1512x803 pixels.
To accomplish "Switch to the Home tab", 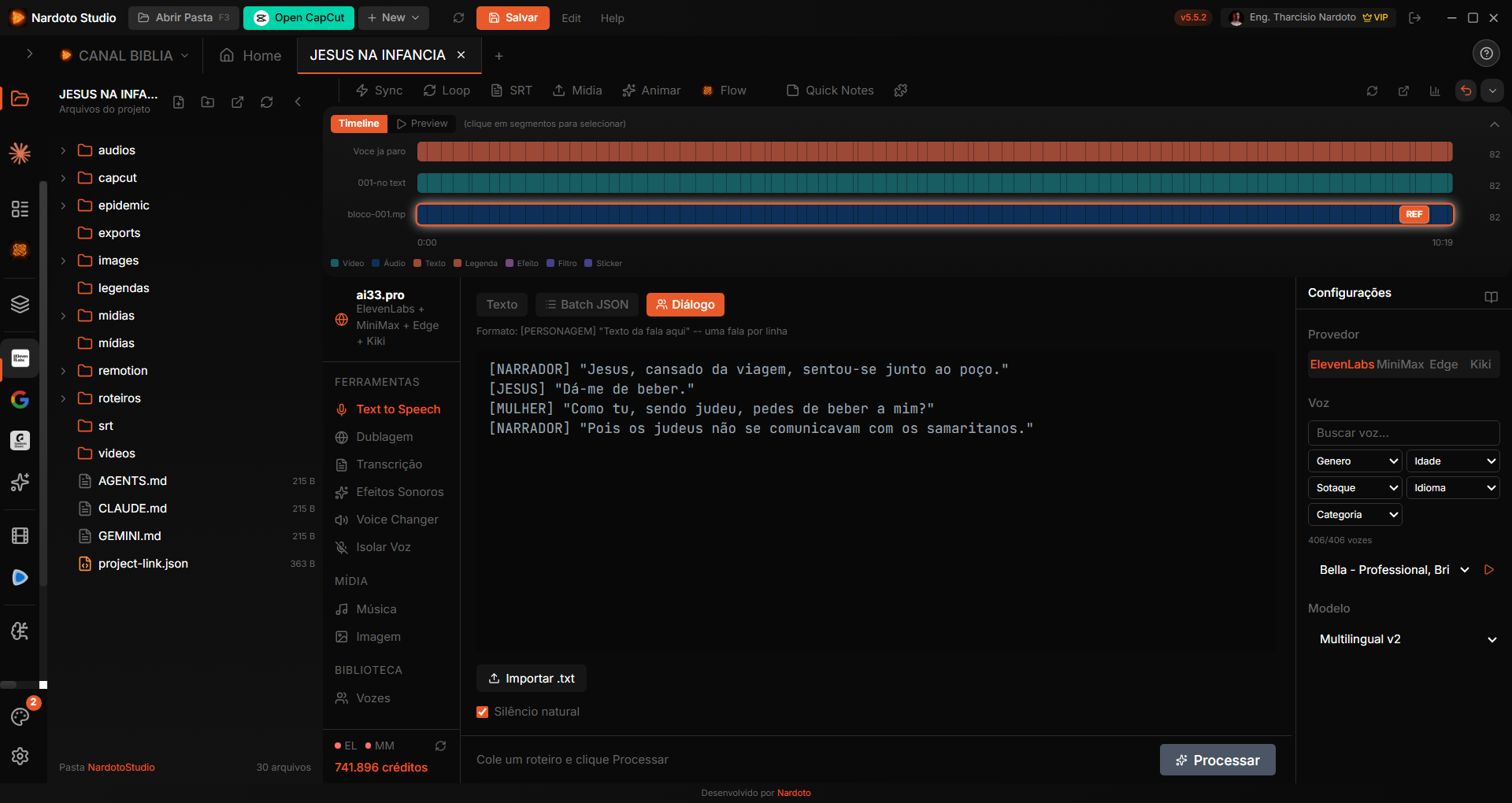I will click(250, 55).
